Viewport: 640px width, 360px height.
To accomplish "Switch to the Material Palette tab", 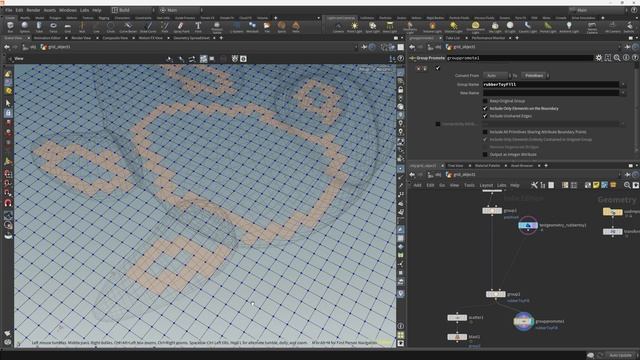I will [x=487, y=166].
